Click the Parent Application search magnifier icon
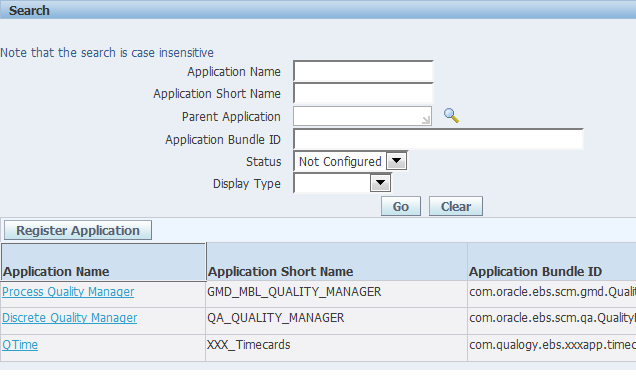Viewport: 636px width, 385px height. 451,116
